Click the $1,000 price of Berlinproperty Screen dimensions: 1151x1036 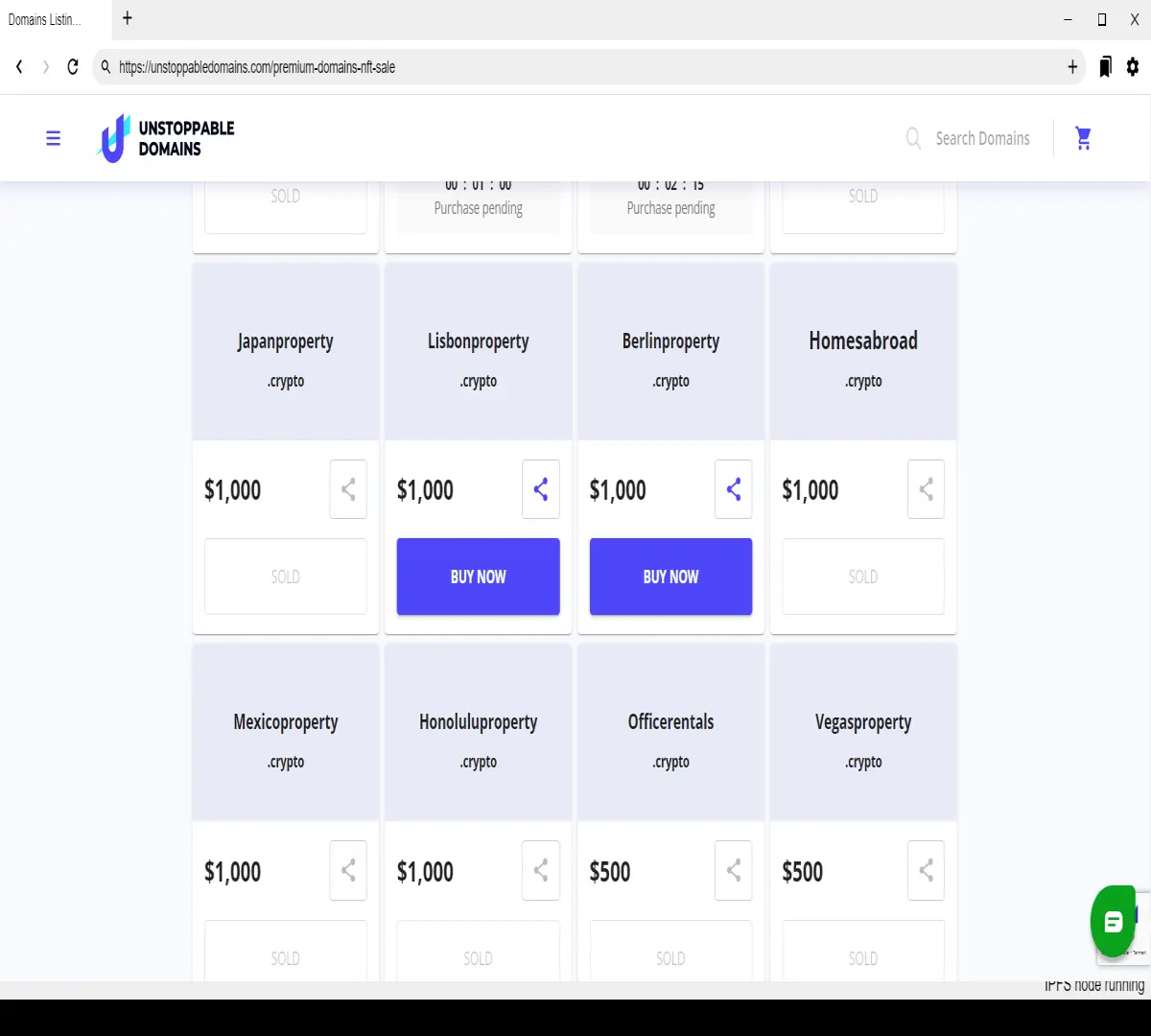pyautogui.click(x=618, y=490)
